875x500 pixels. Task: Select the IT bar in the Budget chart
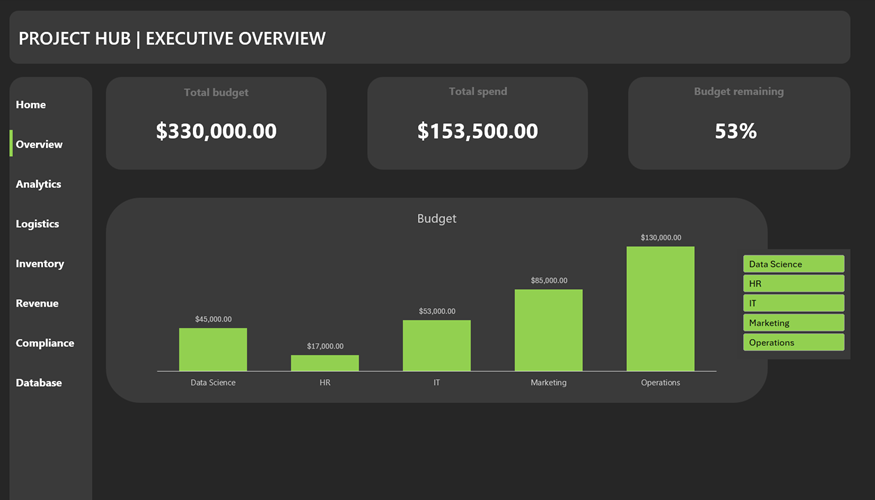437,345
